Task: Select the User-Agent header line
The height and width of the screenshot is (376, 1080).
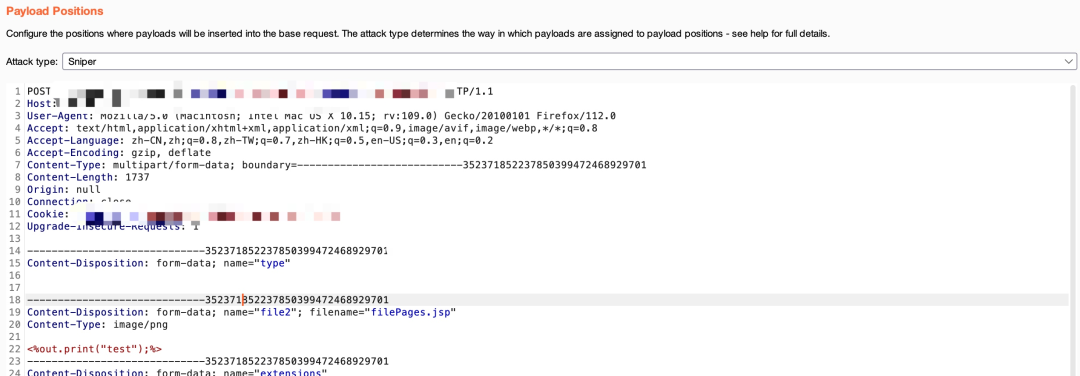Action: coord(321,116)
